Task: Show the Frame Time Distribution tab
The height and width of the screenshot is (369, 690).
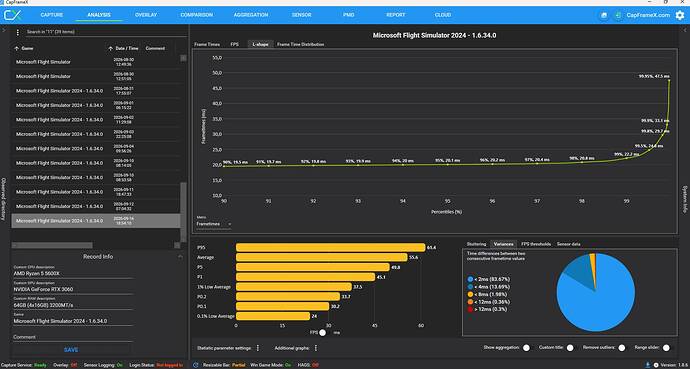Action: point(301,44)
